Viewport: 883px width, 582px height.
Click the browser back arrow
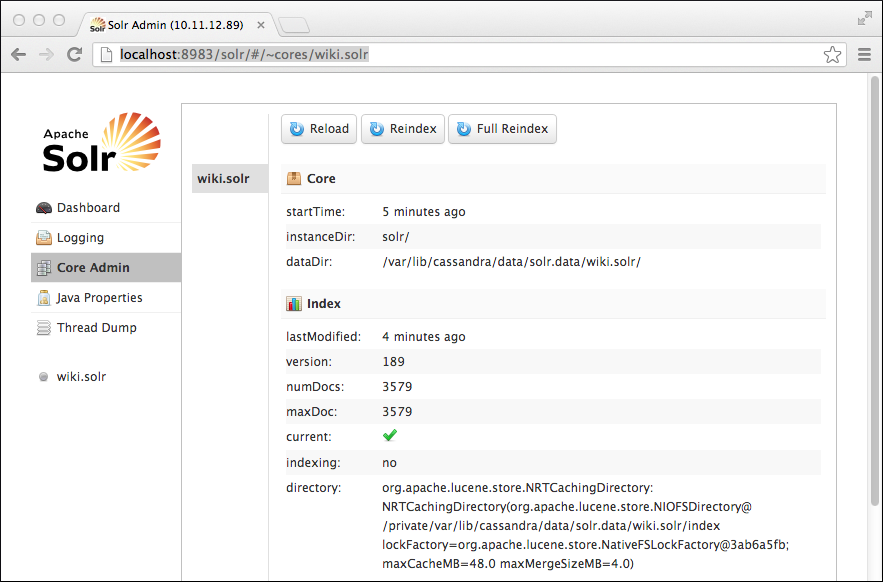click(x=19, y=55)
